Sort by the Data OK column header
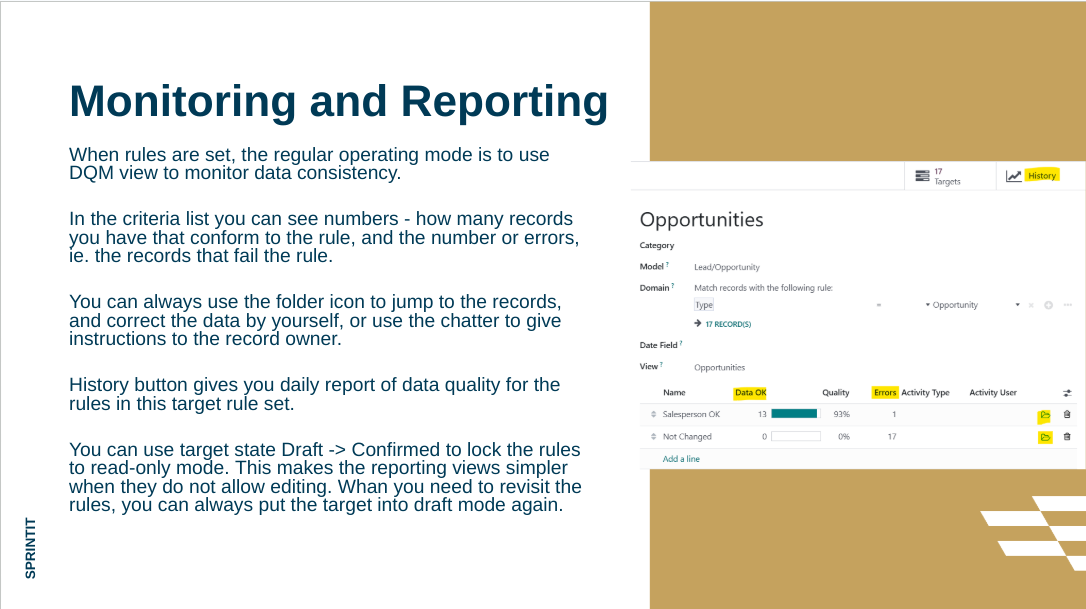The width and height of the screenshot is (1086, 609). (x=750, y=393)
